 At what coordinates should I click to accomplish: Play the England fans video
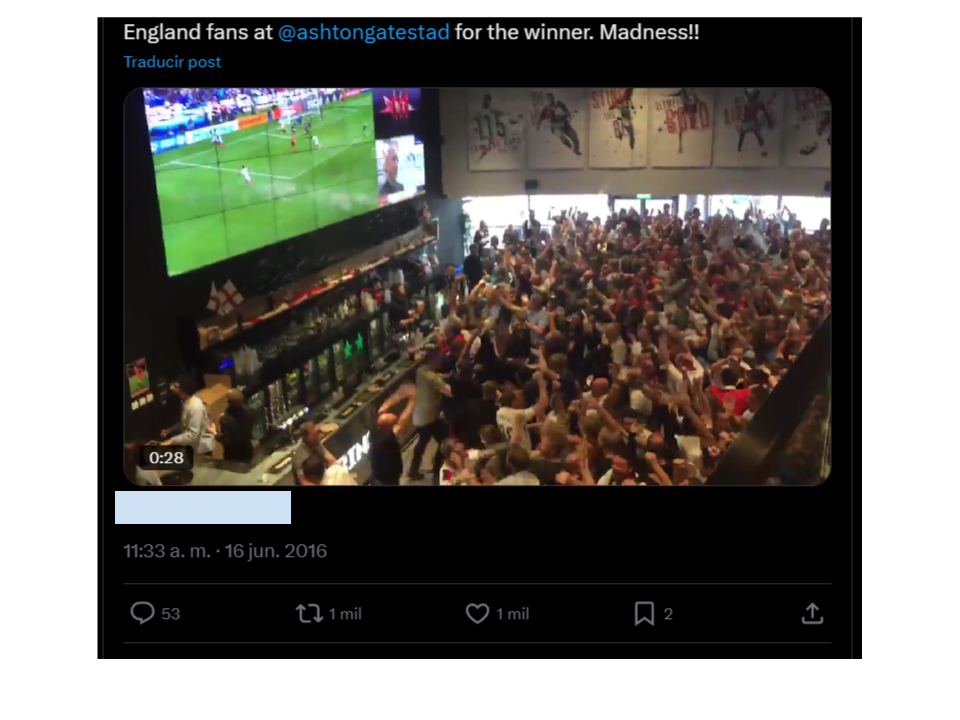coord(477,287)
